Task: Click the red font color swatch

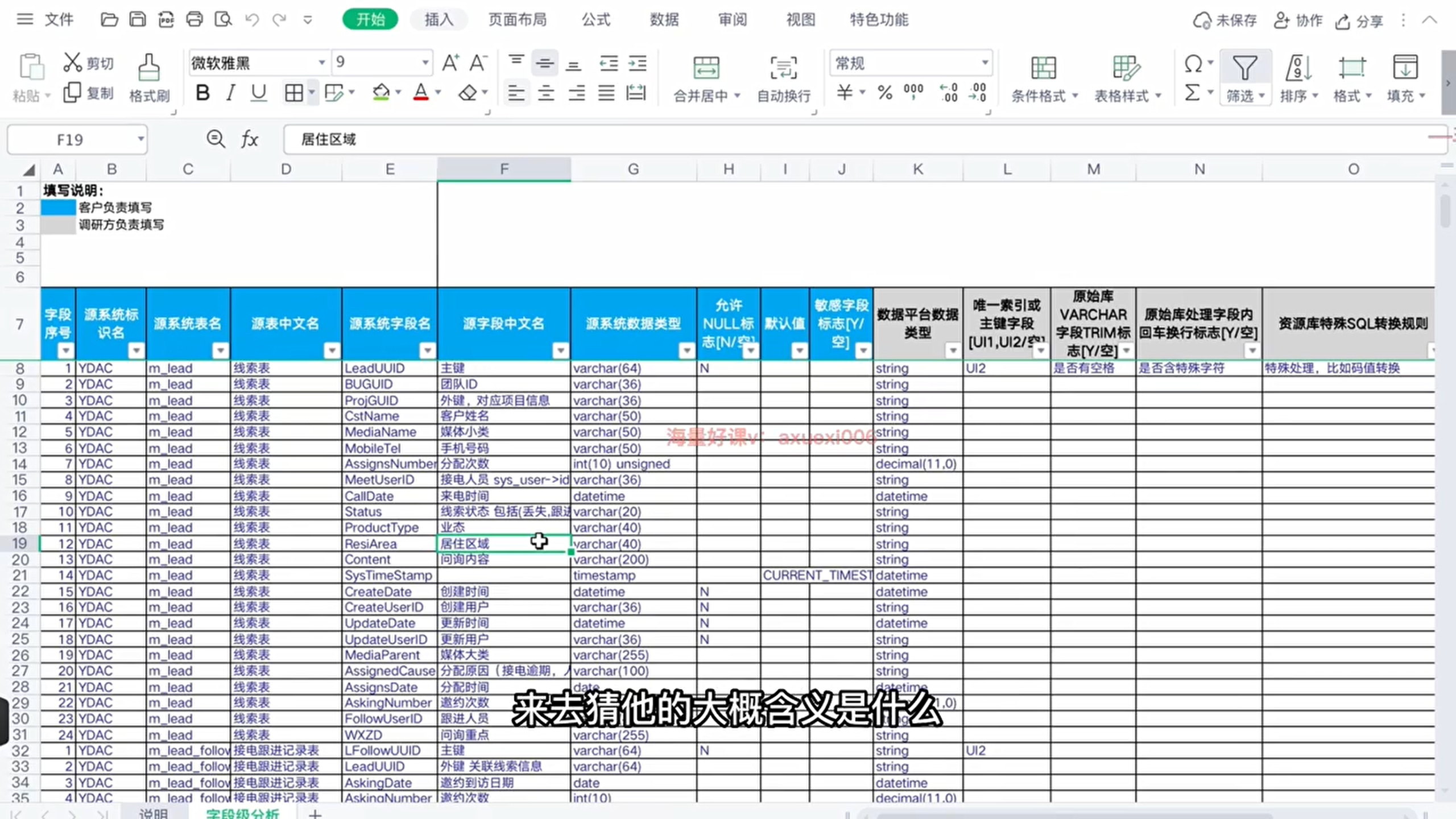Action: (421, 93)
